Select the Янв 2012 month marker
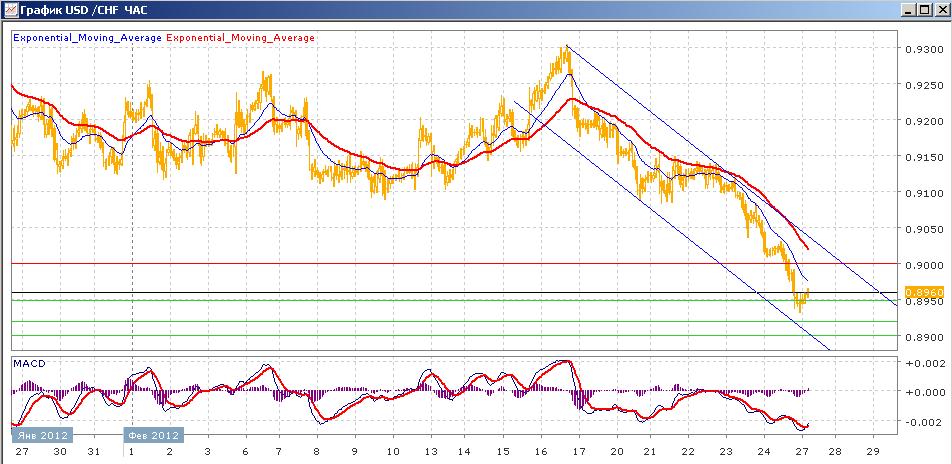 pos(42,435)
